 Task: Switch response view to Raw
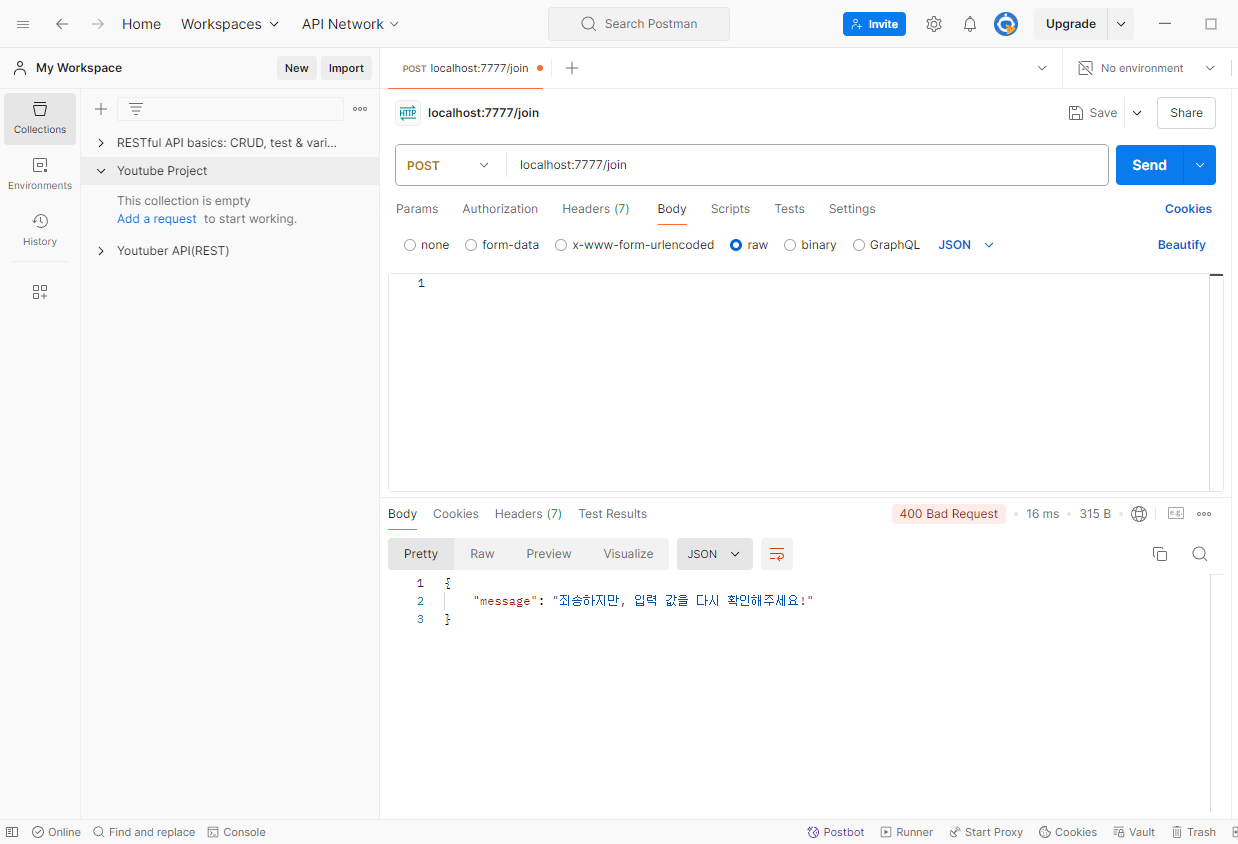tap(482, 554)
